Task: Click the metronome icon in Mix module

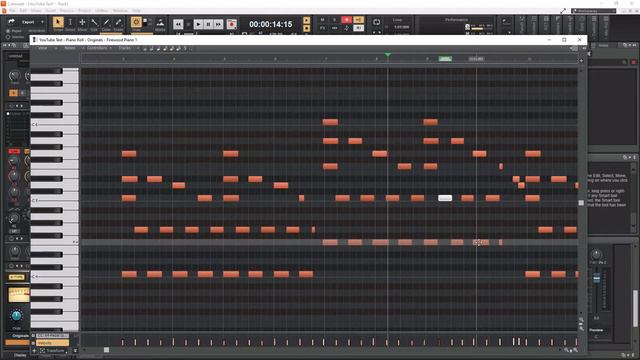Action: coord(347,28)
